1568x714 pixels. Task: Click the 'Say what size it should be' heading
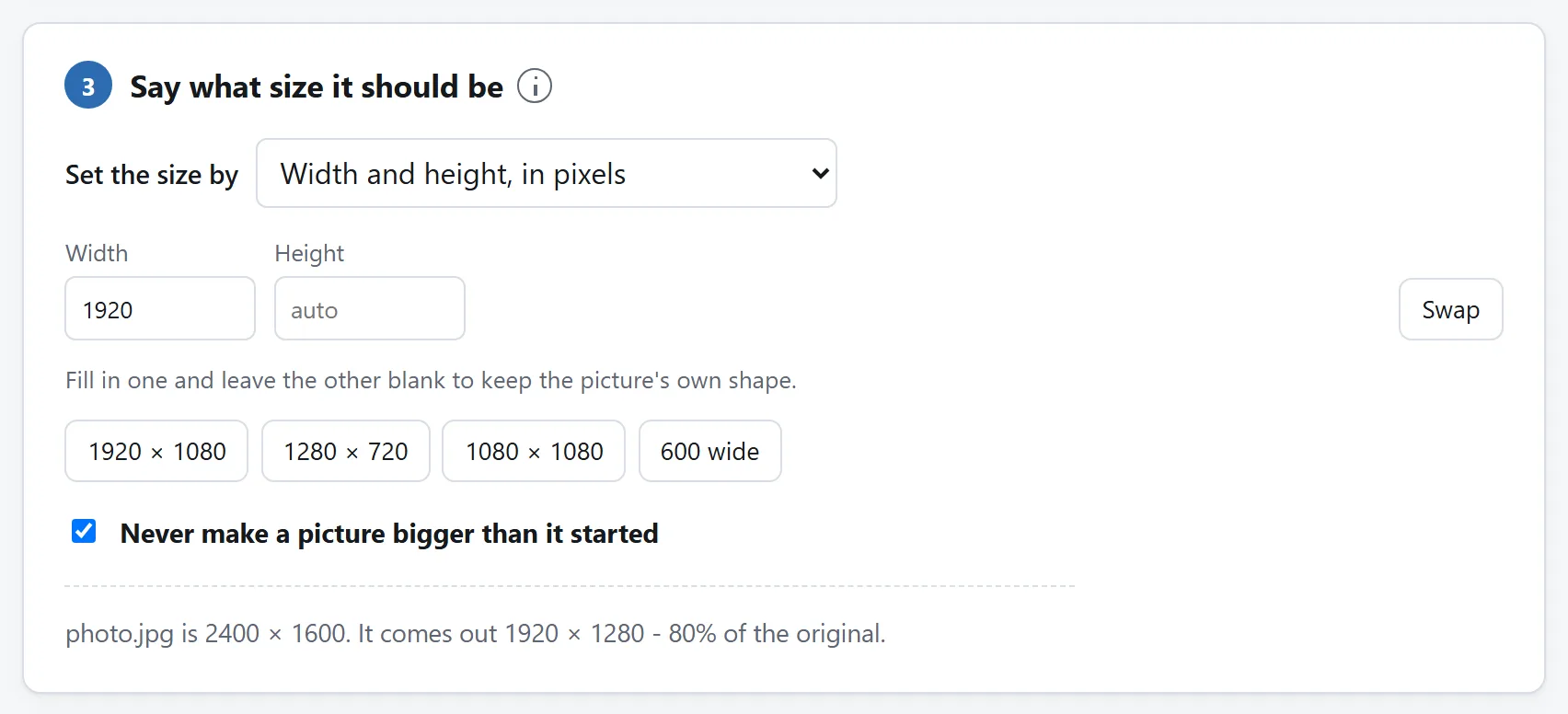pyautogui.click(x=317, y=86)
